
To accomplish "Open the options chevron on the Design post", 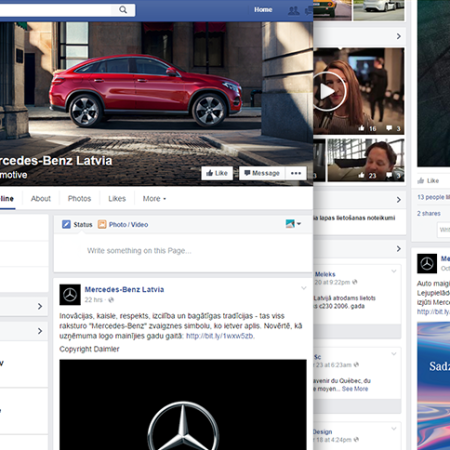I will 394,428.
